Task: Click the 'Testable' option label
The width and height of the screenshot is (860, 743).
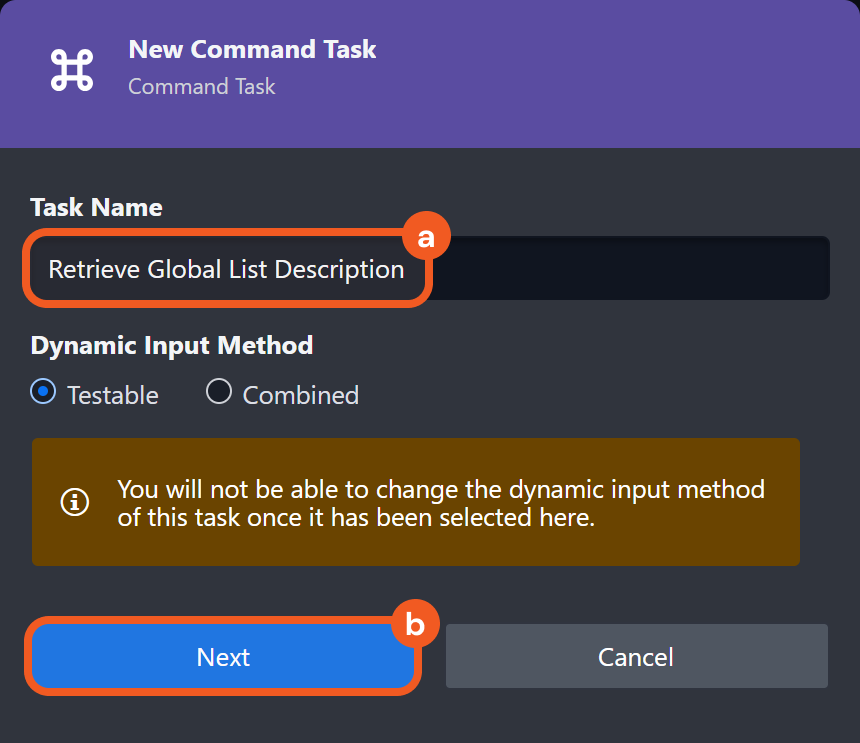Action: pos(112,395)
